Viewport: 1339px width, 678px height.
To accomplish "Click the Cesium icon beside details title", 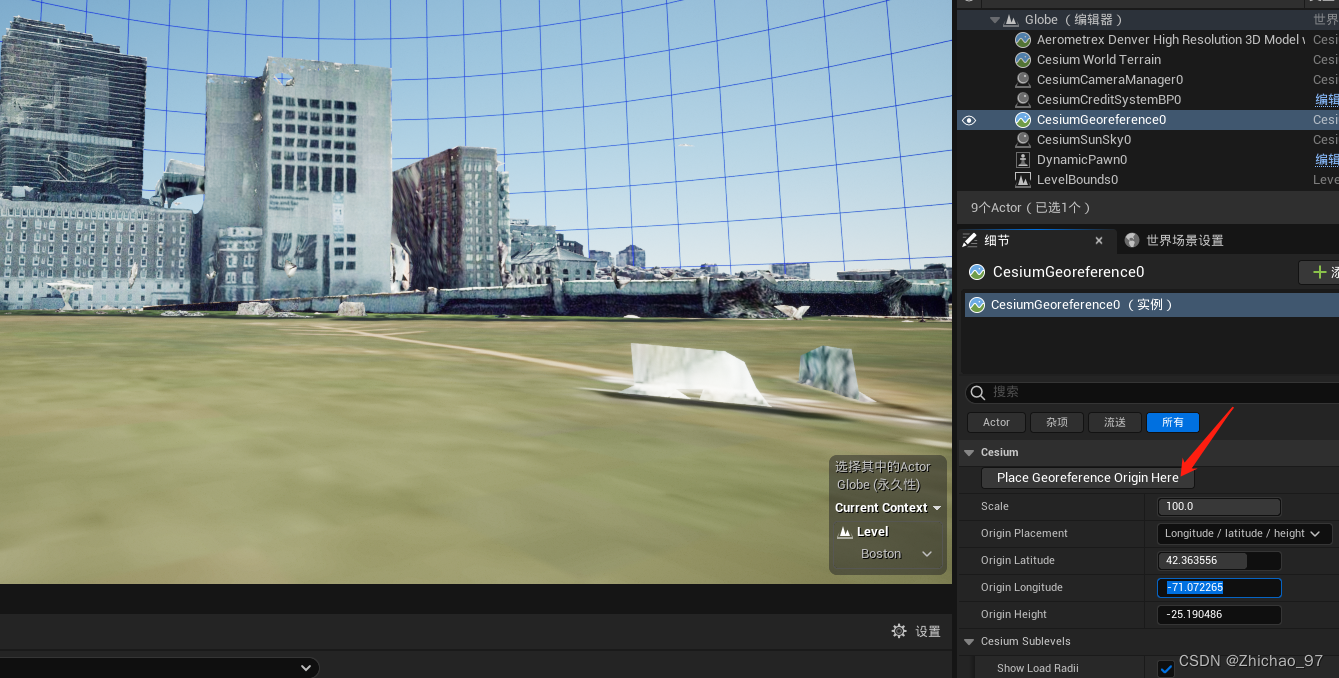I will coord(977,272).
